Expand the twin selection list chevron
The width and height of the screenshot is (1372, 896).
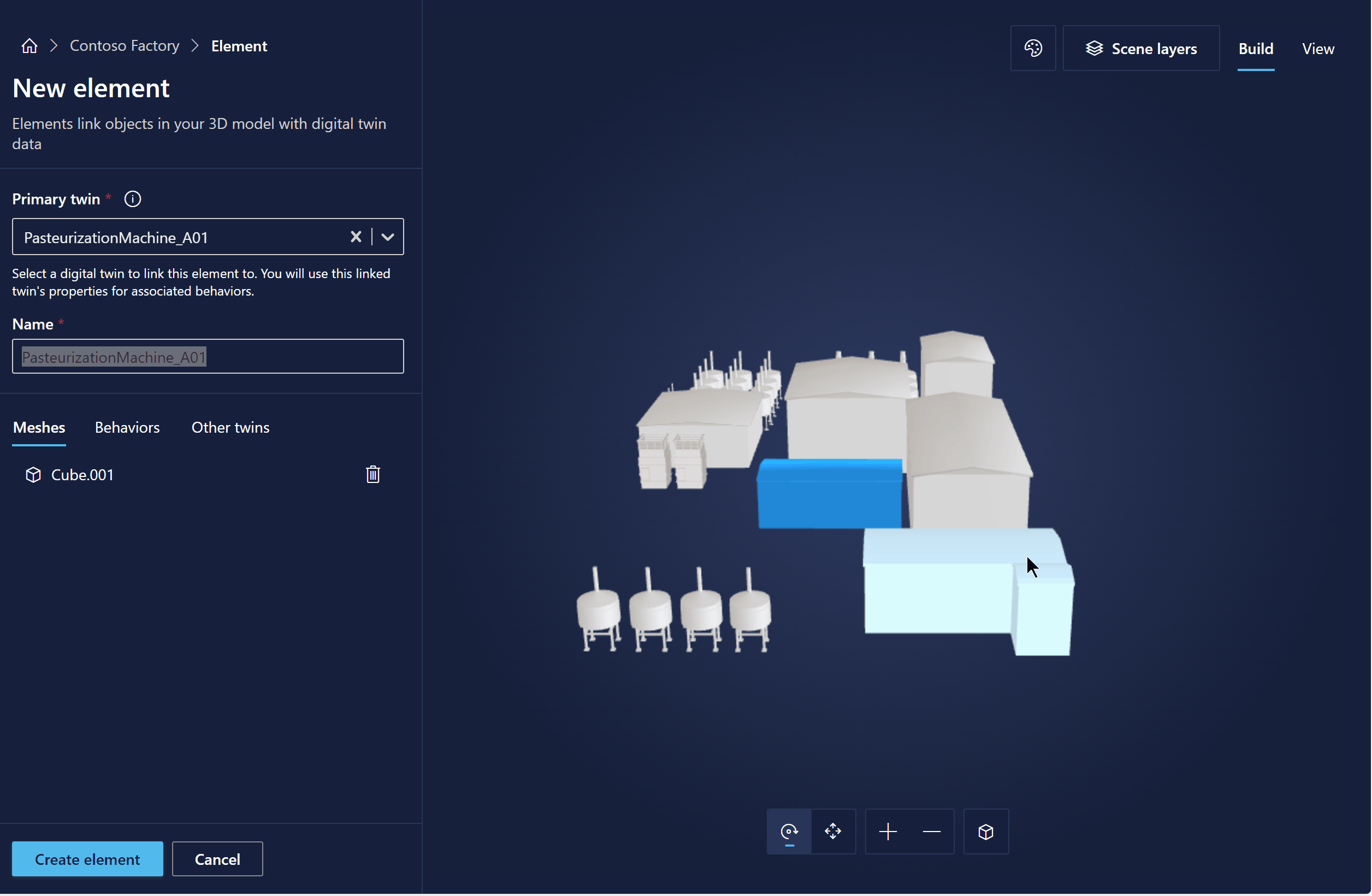387,237
